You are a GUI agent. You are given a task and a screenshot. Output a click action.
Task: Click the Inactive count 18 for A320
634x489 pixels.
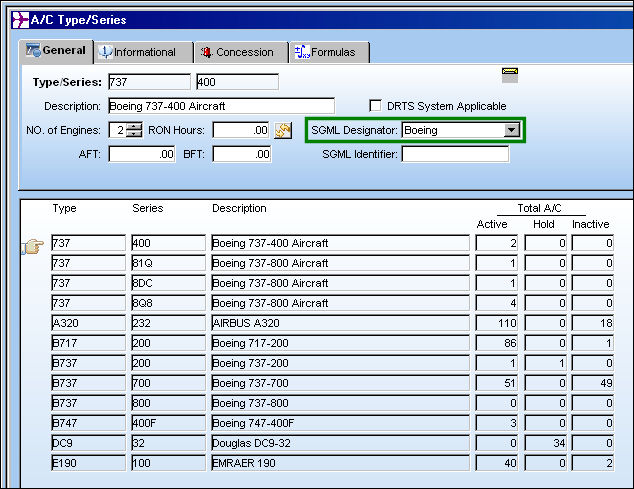[x=593, y=323]
